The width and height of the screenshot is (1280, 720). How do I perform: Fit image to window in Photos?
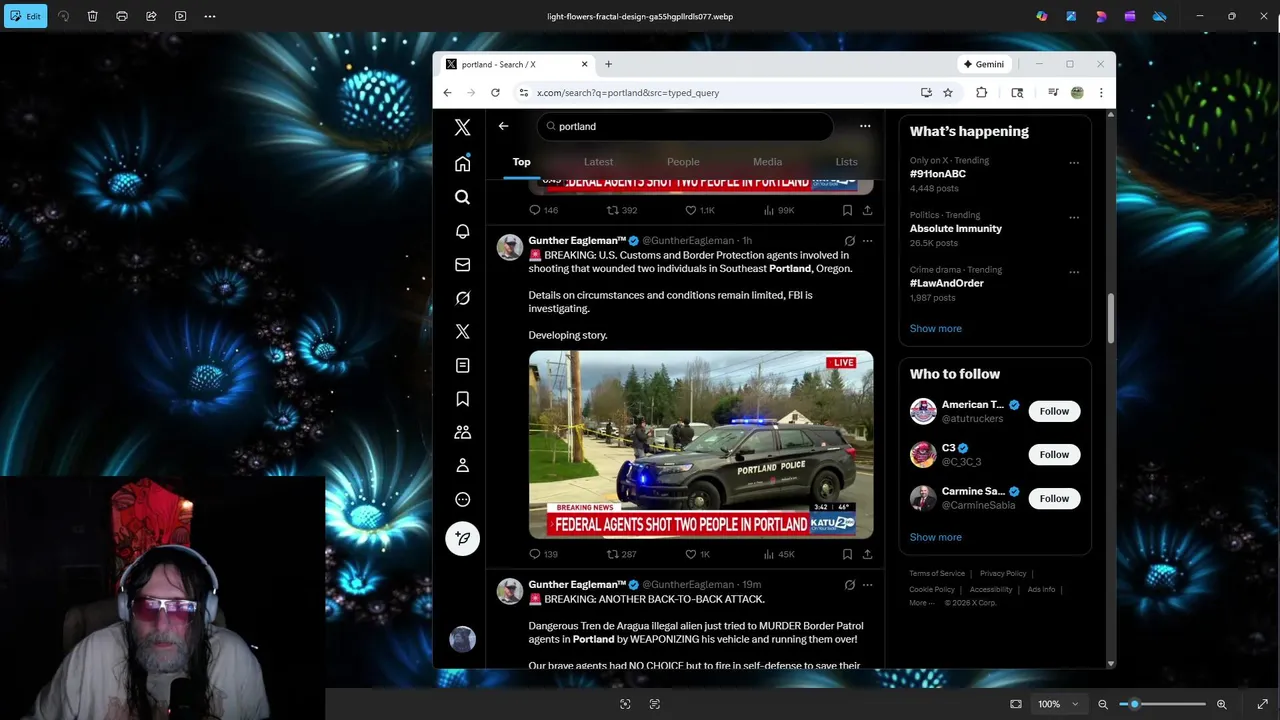(x=1016, y=704)
